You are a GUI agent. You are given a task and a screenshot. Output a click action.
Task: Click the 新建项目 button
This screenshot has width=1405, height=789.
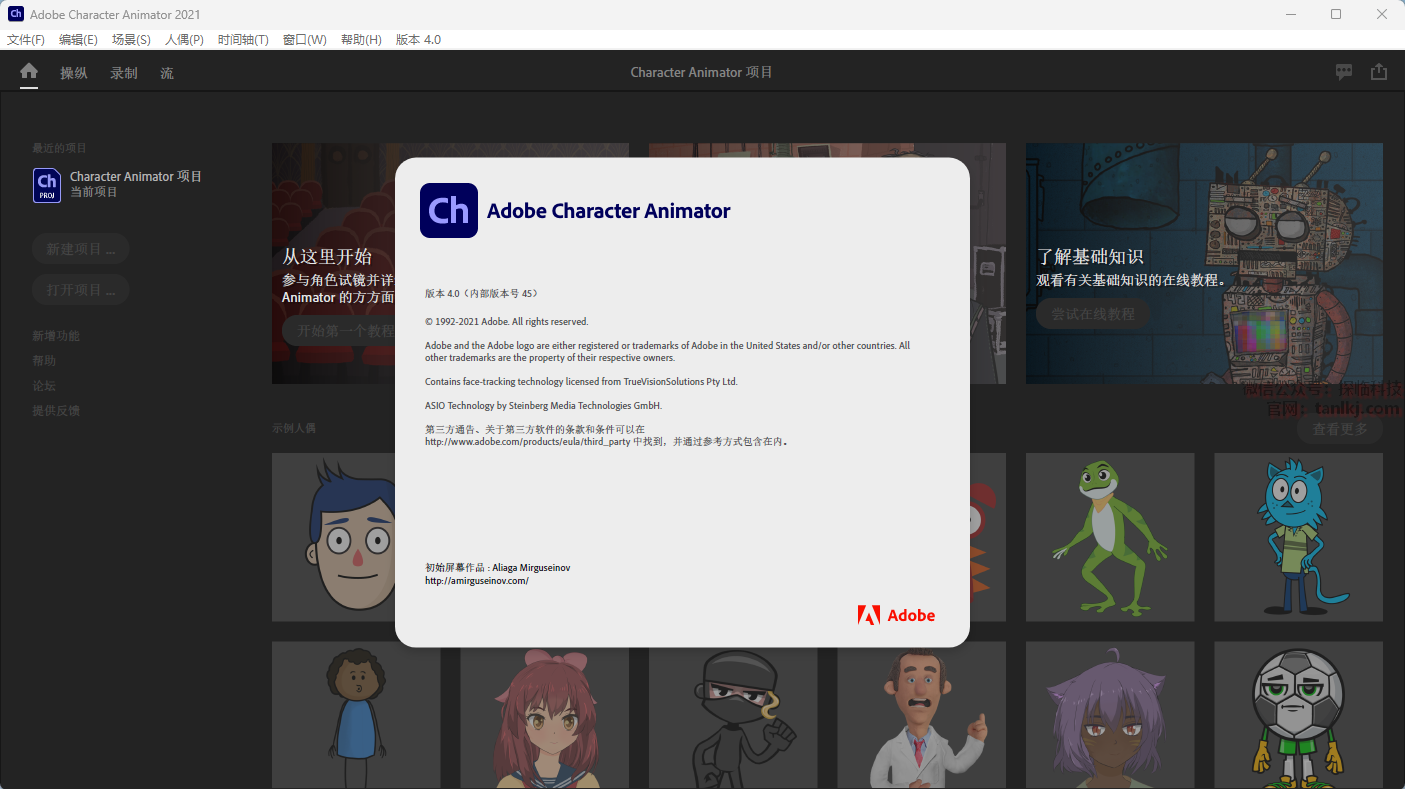coord(81,249)
